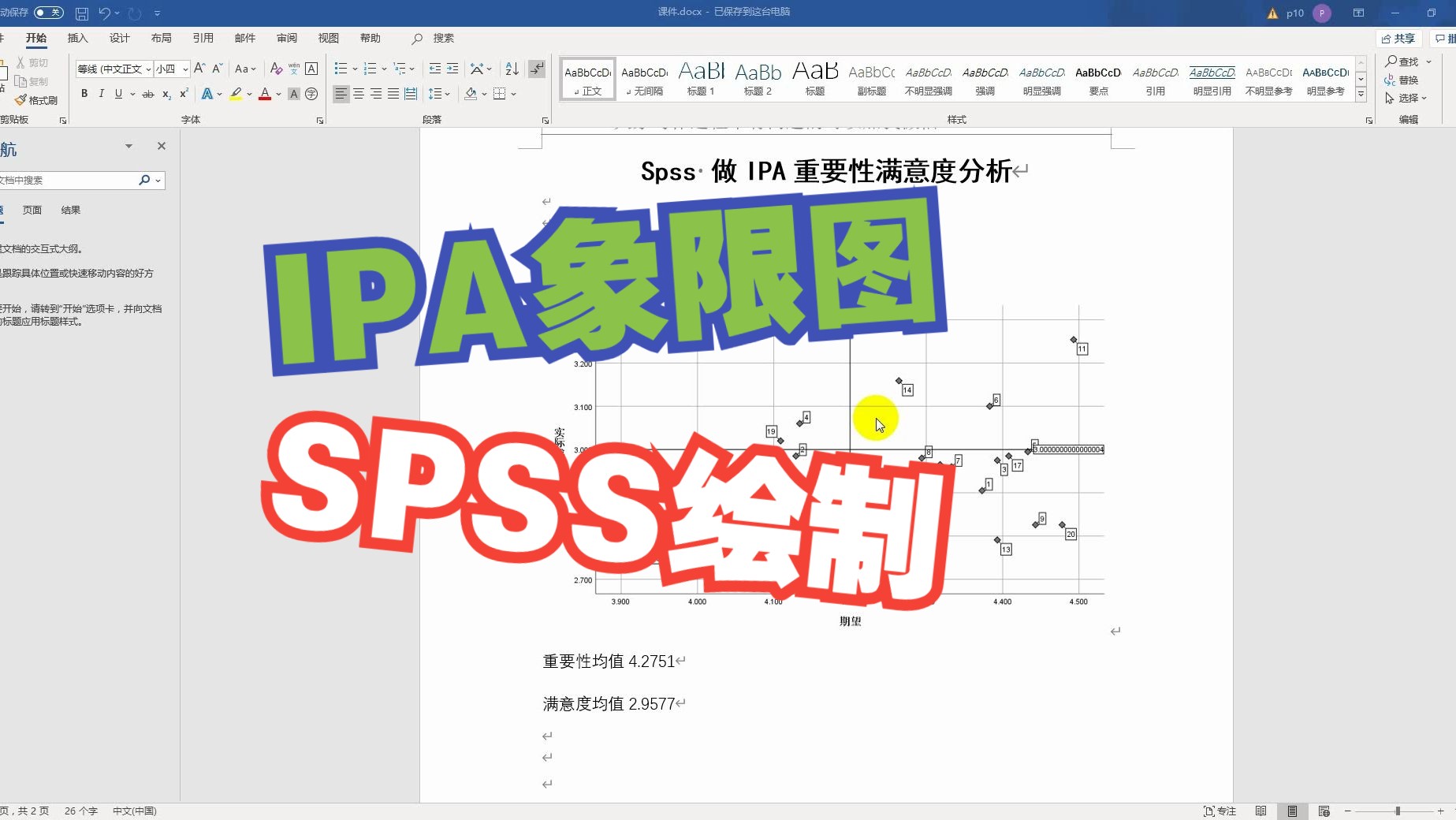
Task: Open the 引用 ribbon tab
Action: point(203,38)
